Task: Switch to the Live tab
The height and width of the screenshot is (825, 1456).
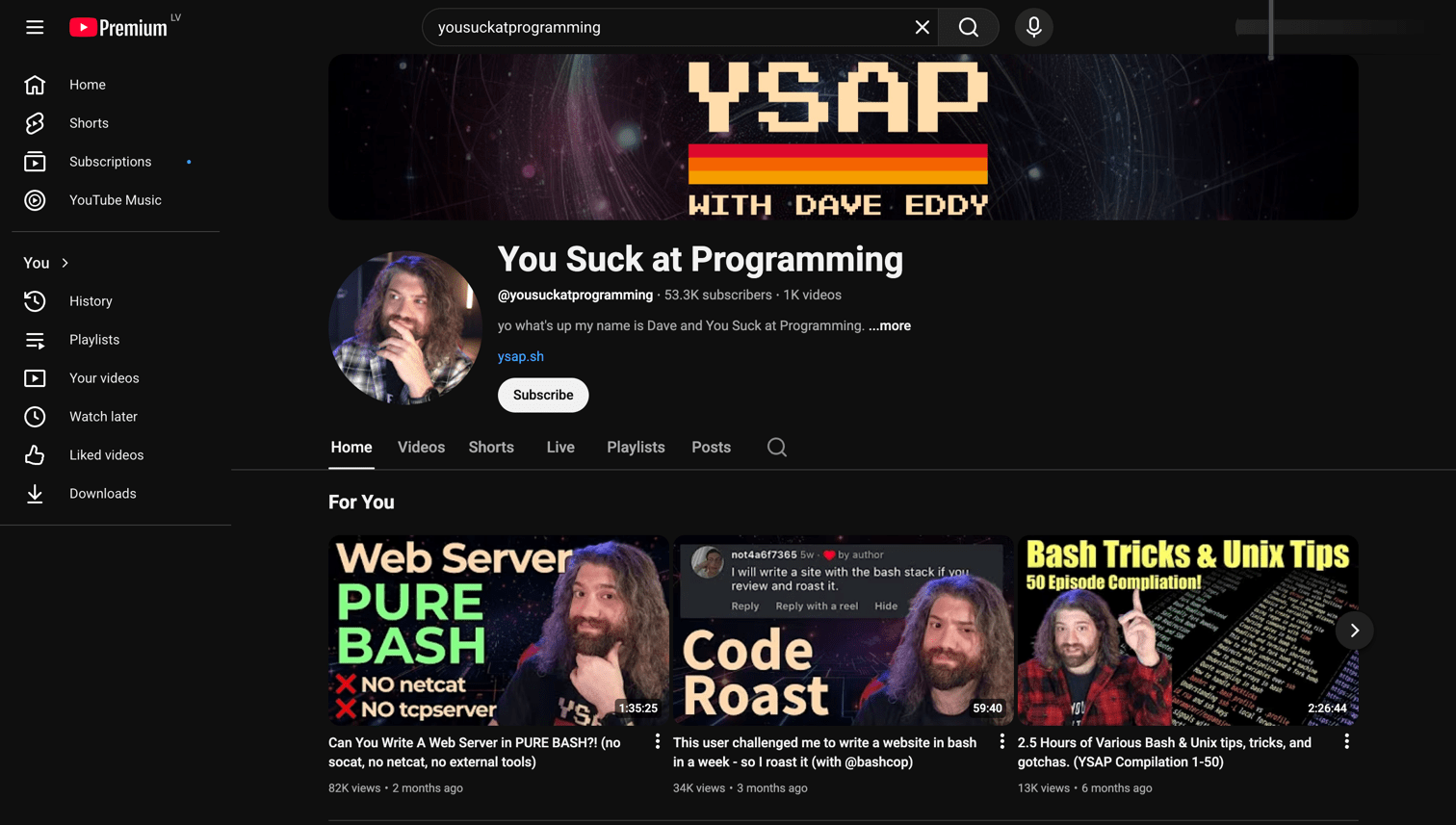Action: pos(560,448)
